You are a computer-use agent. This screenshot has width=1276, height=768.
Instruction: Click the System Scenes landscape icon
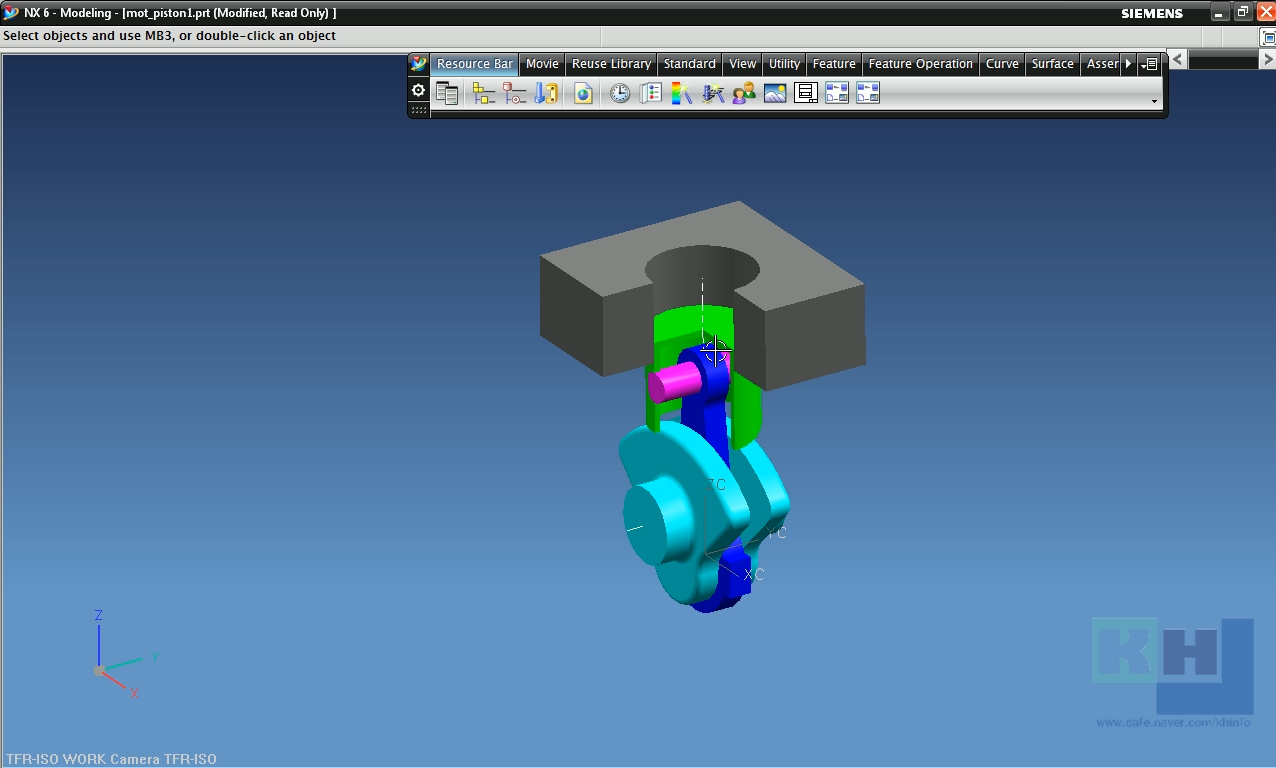pos(775,94)
